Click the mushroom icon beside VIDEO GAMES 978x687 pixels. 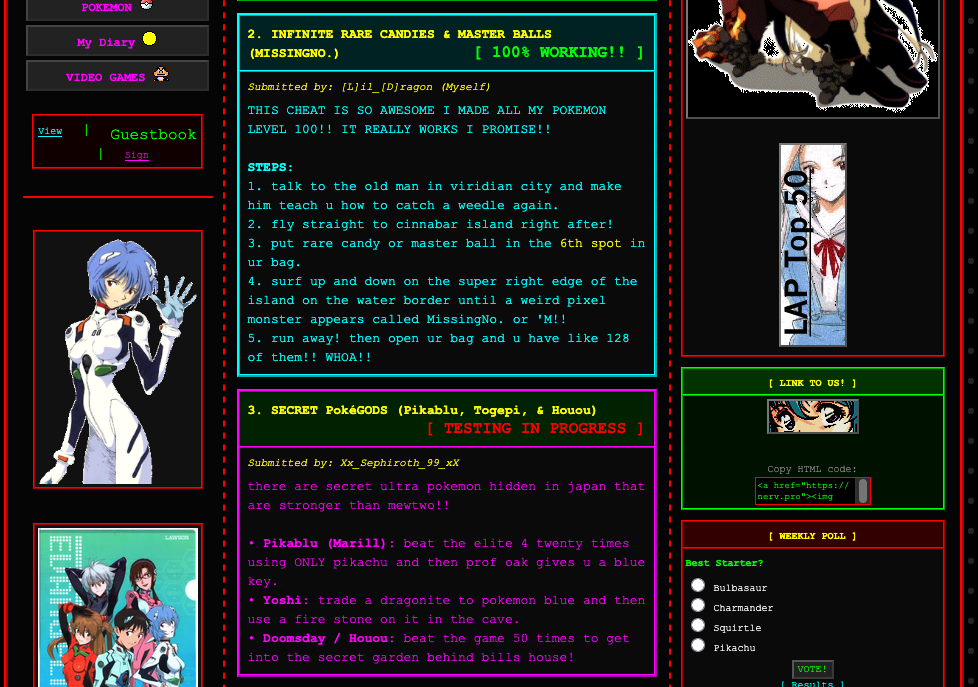click(161, 74)
